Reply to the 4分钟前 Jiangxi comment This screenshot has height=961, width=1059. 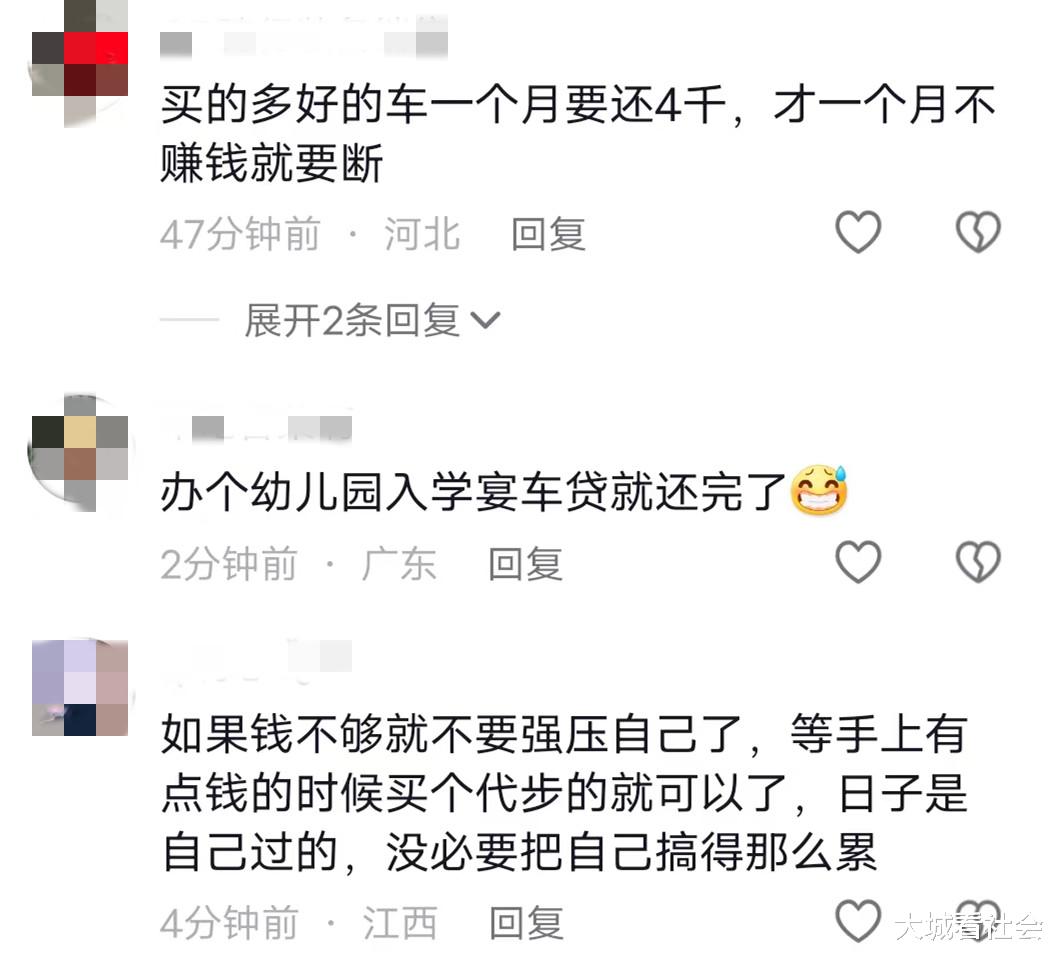pyautogui.click(x=526, y=923)
